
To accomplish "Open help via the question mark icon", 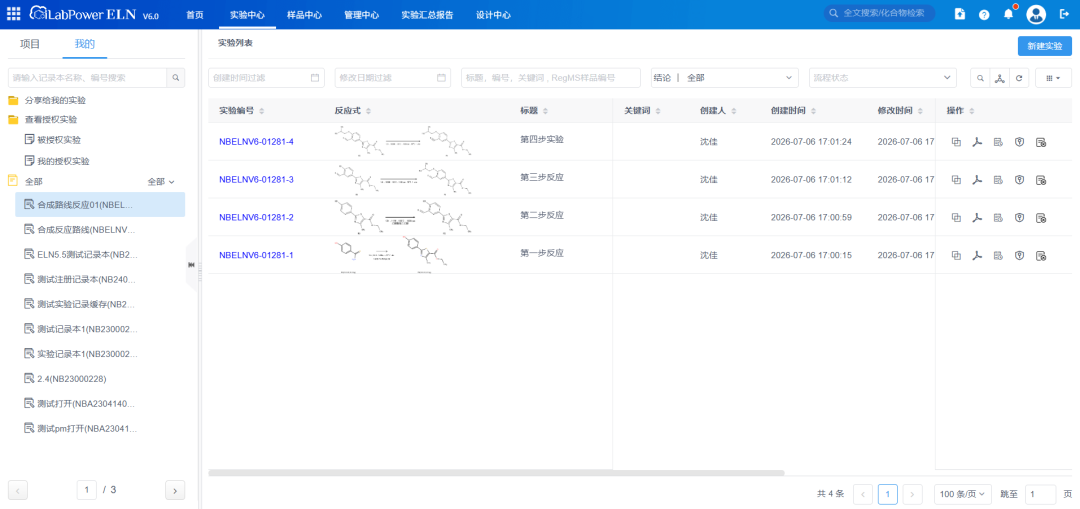I will coord(984,14).
